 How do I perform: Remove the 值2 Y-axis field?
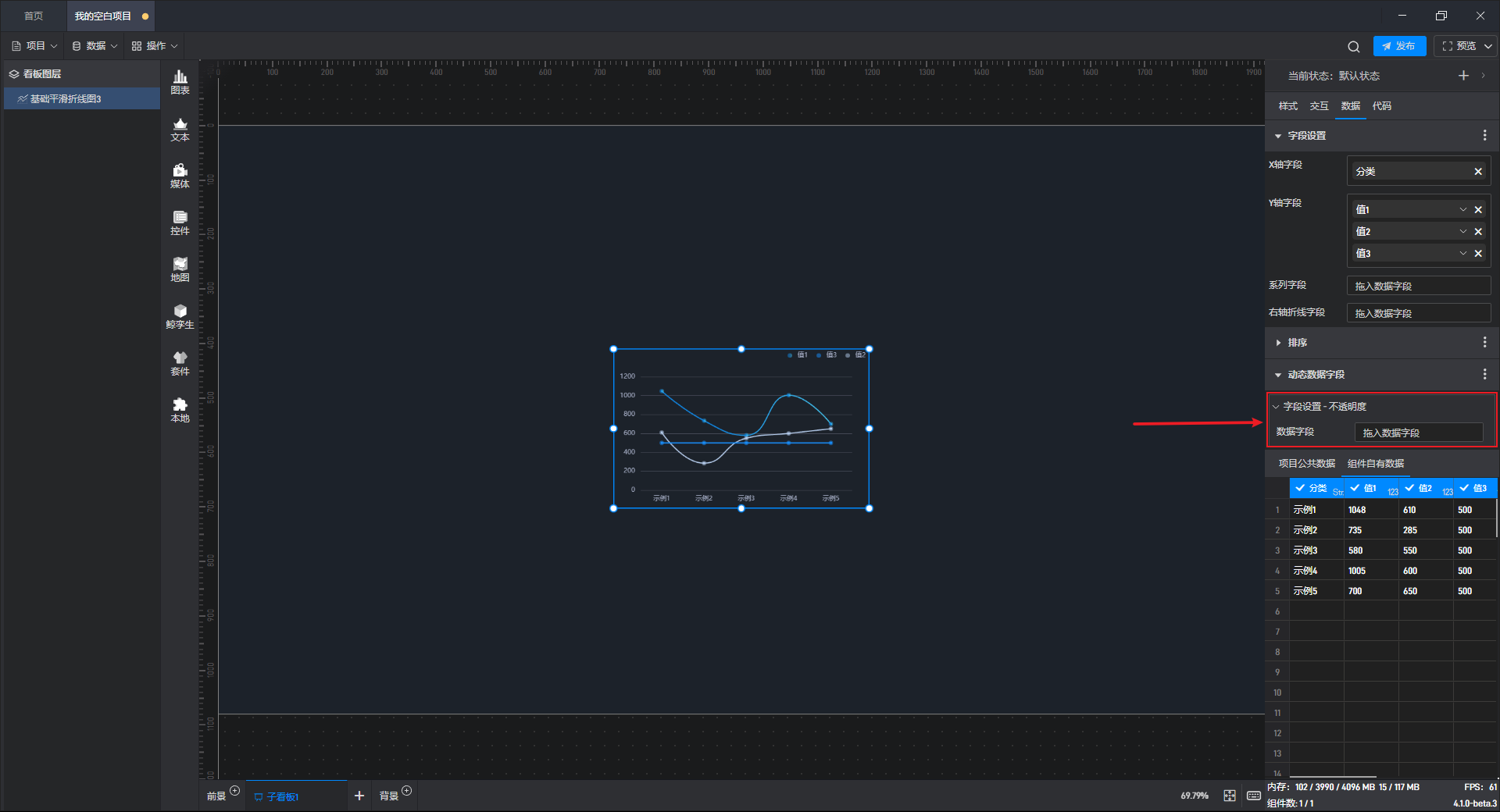pyautogui.click(x=1478, y=232)
